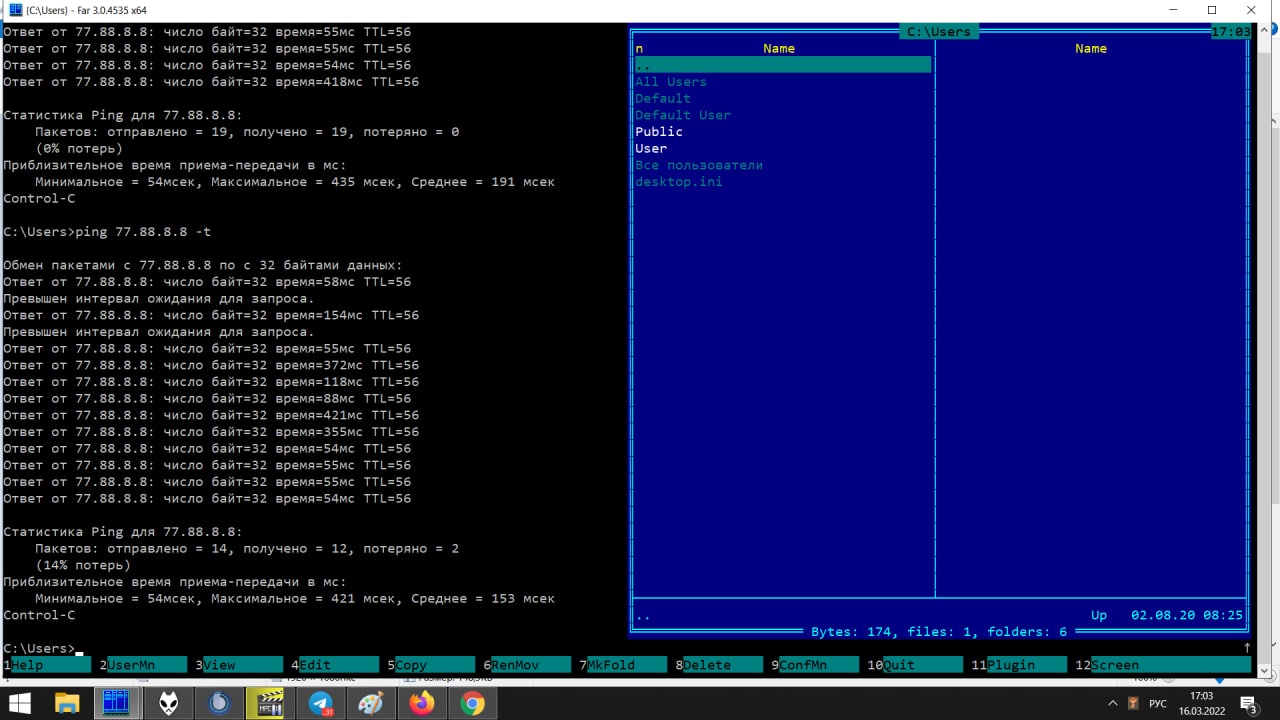
Task: Show hidden system tray icons
Action: 1113,704
